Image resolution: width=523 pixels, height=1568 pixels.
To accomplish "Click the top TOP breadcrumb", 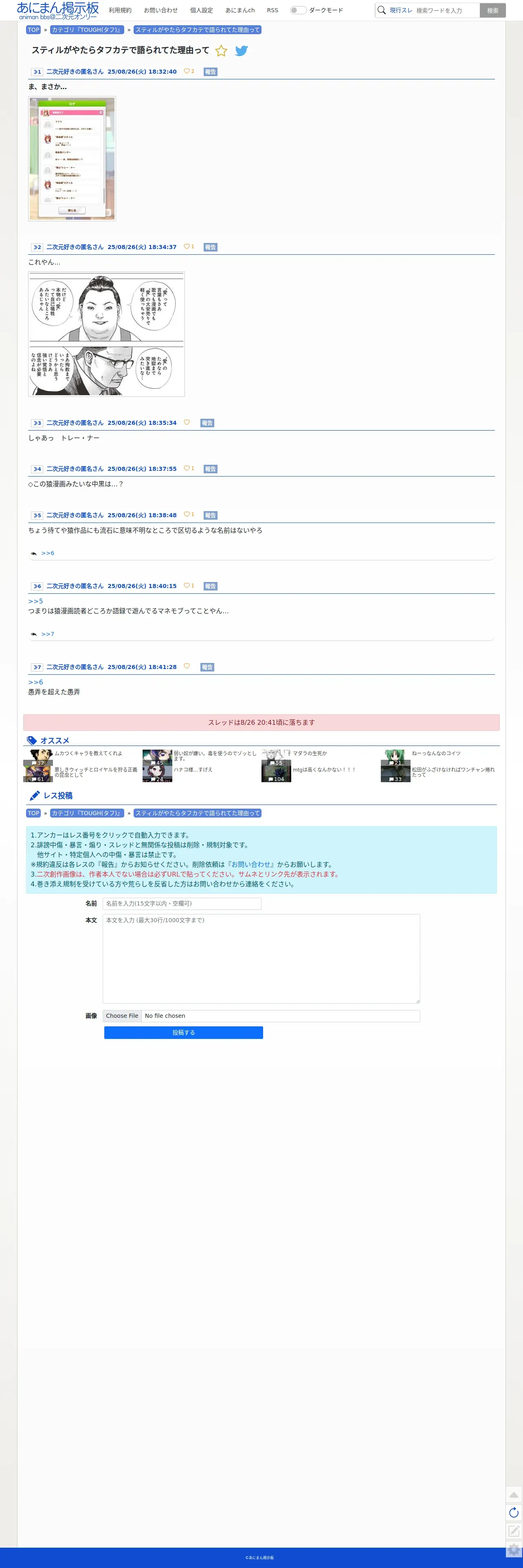I will [33, 30].
